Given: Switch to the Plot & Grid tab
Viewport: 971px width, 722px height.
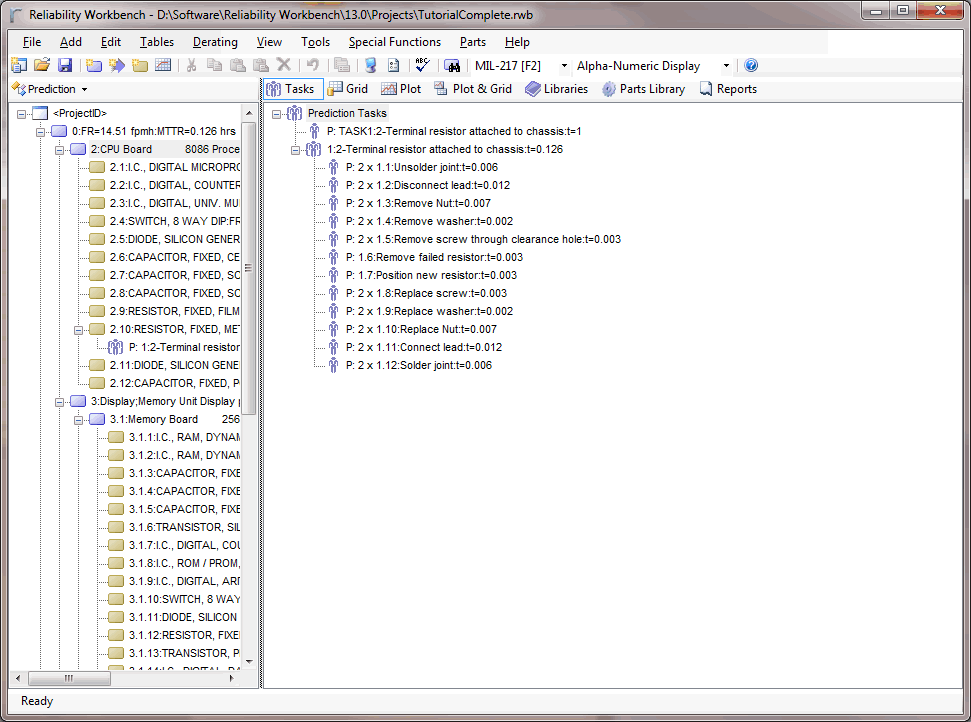Looking at the screenshot, I should [x=472, y=89].
